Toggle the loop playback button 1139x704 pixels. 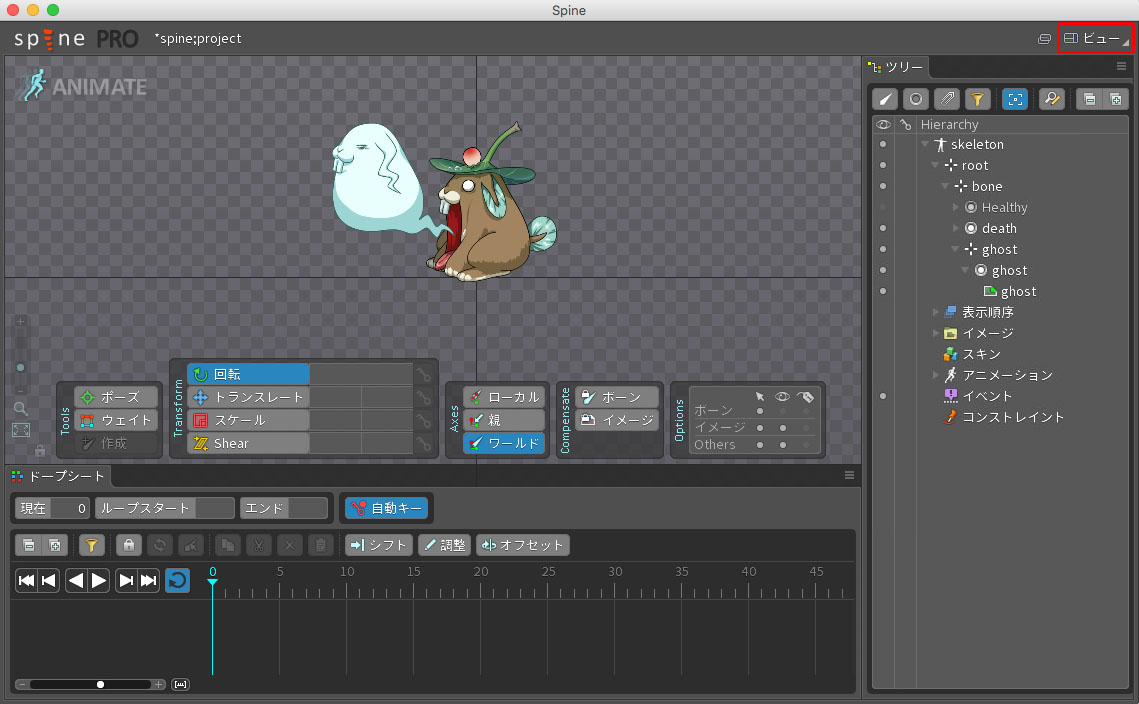point(177,580)
